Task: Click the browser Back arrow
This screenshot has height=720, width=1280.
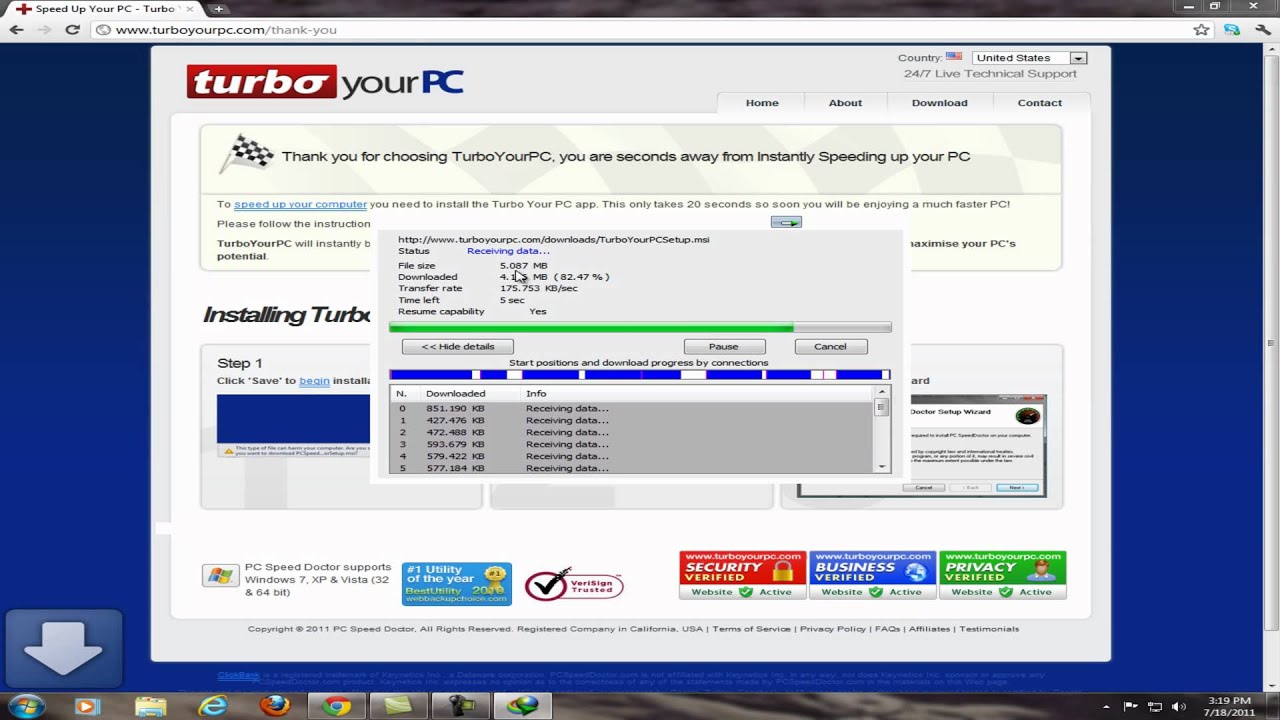Action: 16,30
